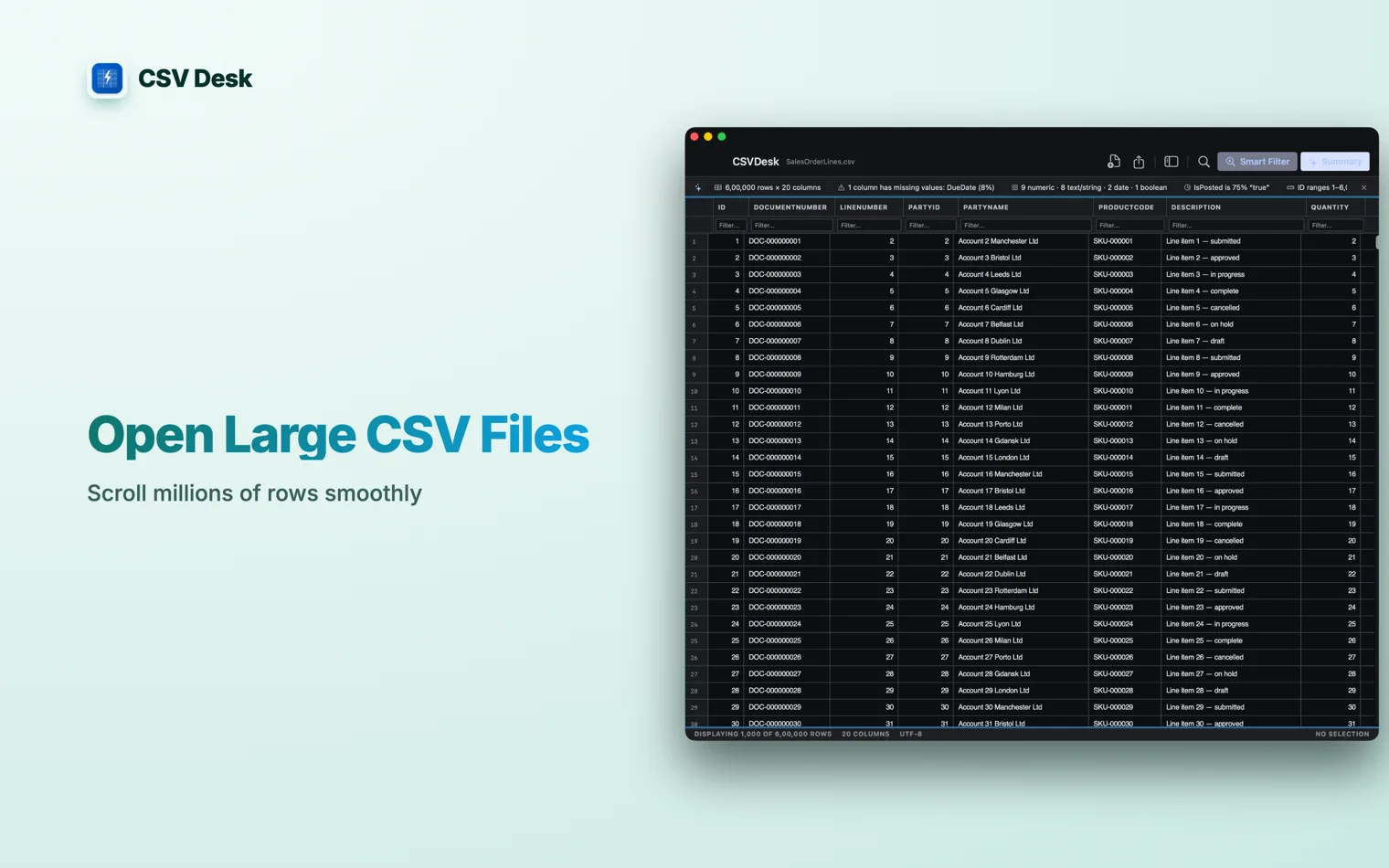Image resolution: width=1389 pixels, height=868 pixels.
Task: Click the SalesOrderLines.csv file name
Action: (x=820, y=162)
